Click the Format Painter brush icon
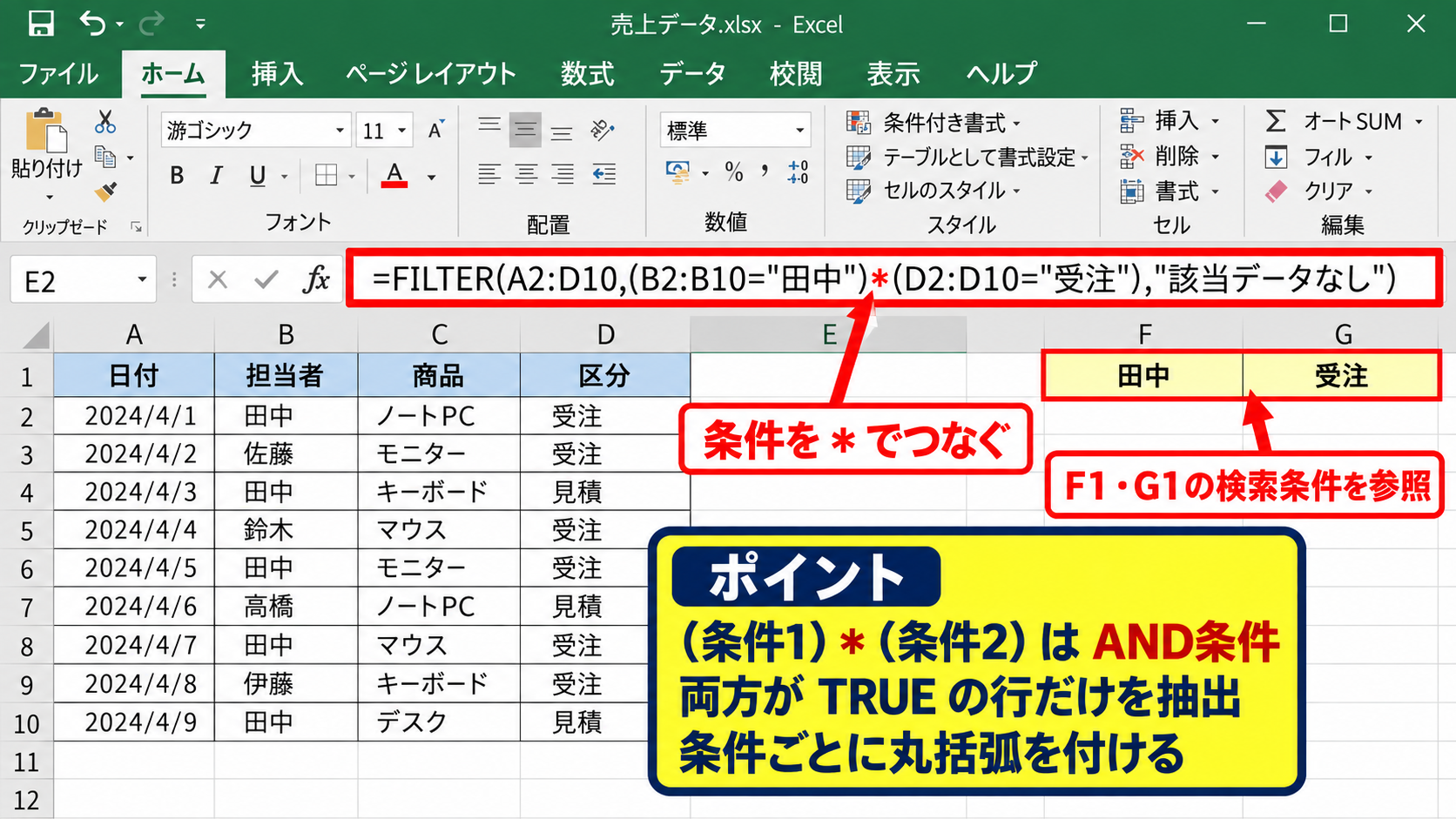Image resolution: width=1456 pixels, height=819 pixels. coord(105,191)
